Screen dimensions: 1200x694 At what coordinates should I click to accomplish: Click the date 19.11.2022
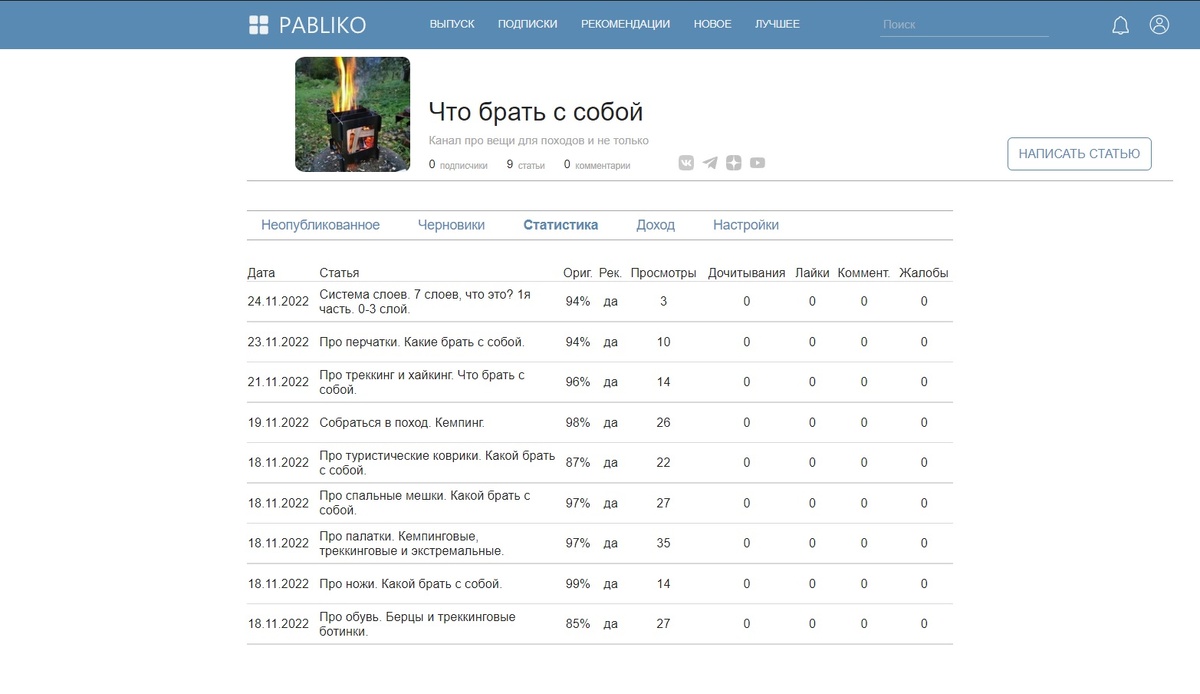[x=278, y=423]
